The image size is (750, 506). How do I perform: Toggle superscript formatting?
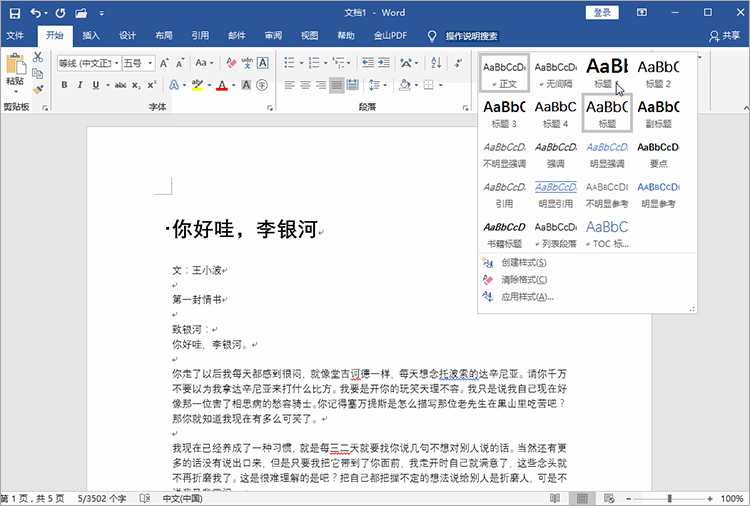[x=152, y=85]
